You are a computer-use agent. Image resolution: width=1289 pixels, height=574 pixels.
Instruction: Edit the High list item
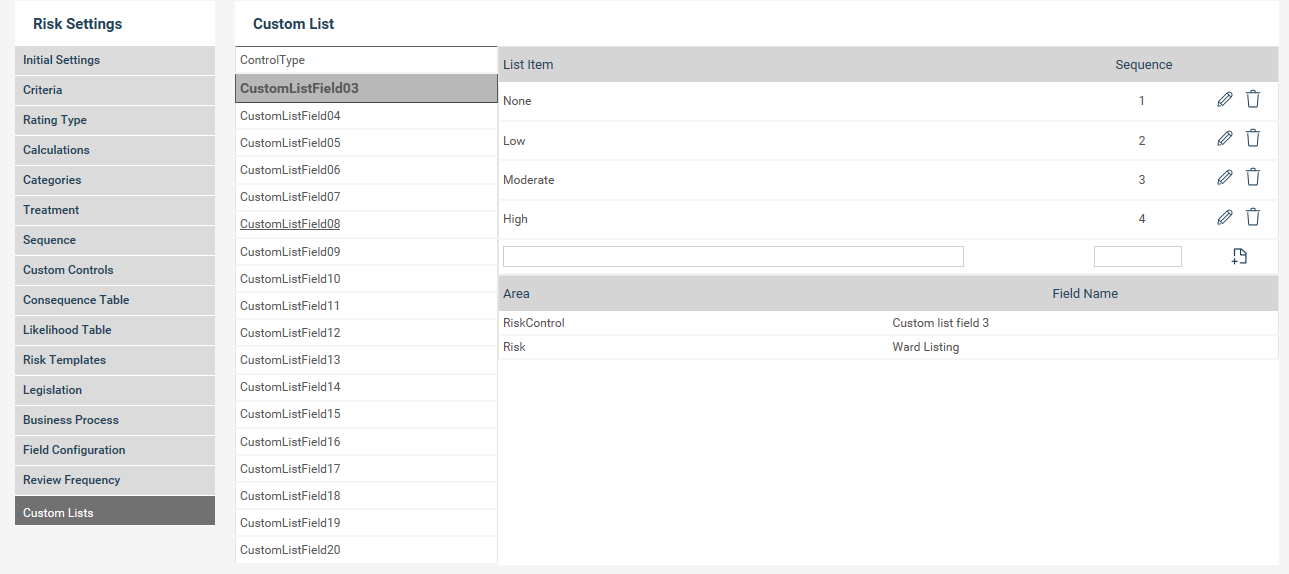click(x=1224, y=217)
